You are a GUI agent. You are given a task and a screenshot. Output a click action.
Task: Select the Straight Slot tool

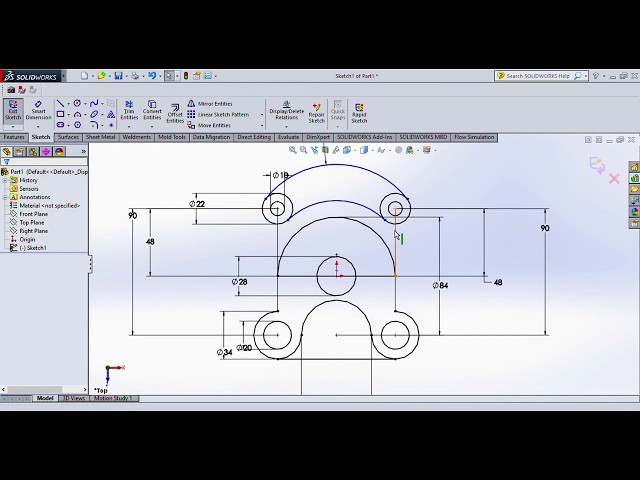coord(60,125)
